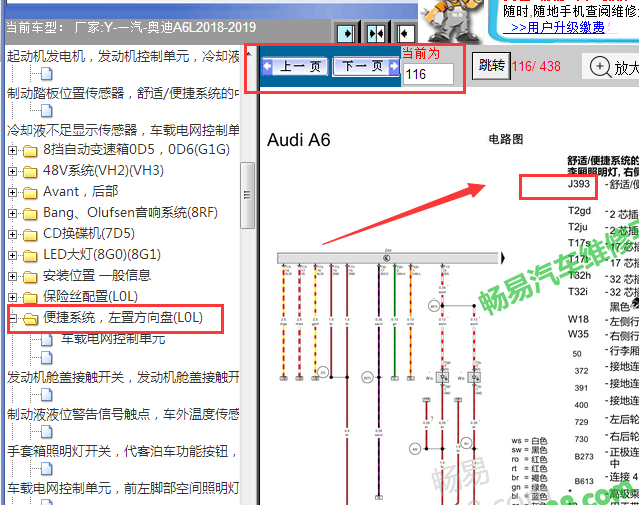Image resolution: width=639 pixels, height=505 pixels.
Task: Open 车载电网控制单元 tree entry
Action: tap(113, 339)
